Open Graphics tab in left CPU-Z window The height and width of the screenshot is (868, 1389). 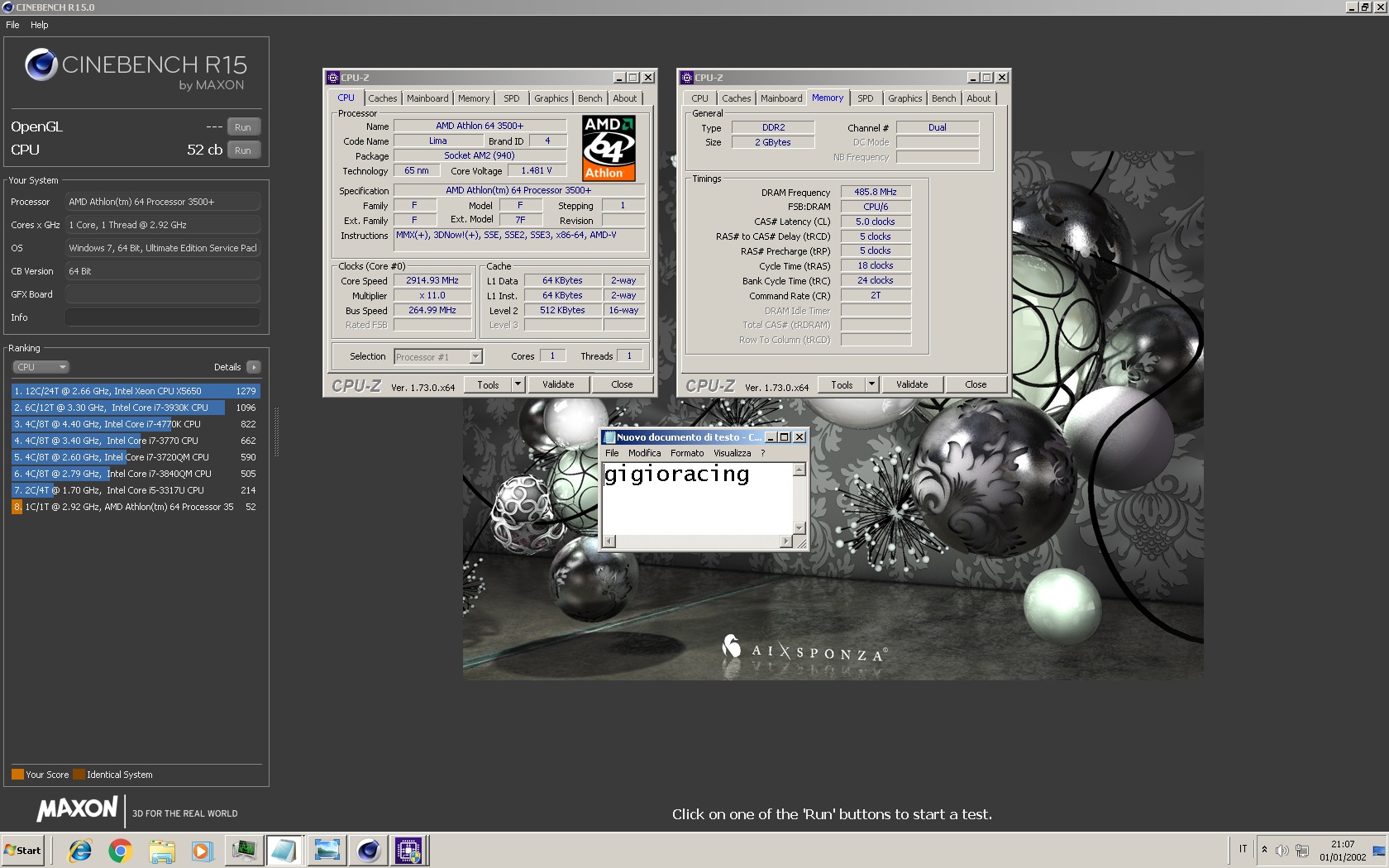(551, 98)
